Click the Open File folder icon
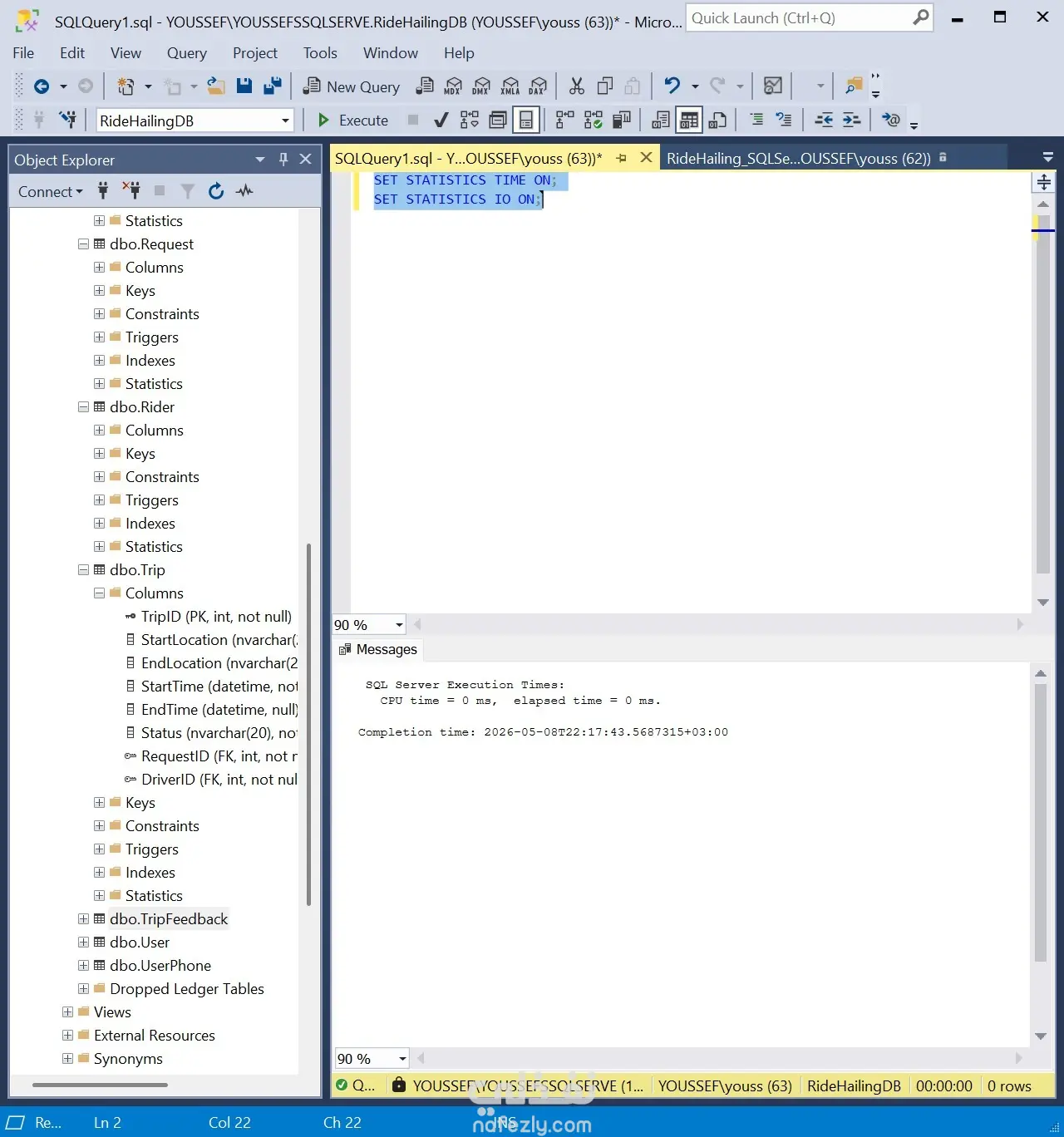 point(216,86)
